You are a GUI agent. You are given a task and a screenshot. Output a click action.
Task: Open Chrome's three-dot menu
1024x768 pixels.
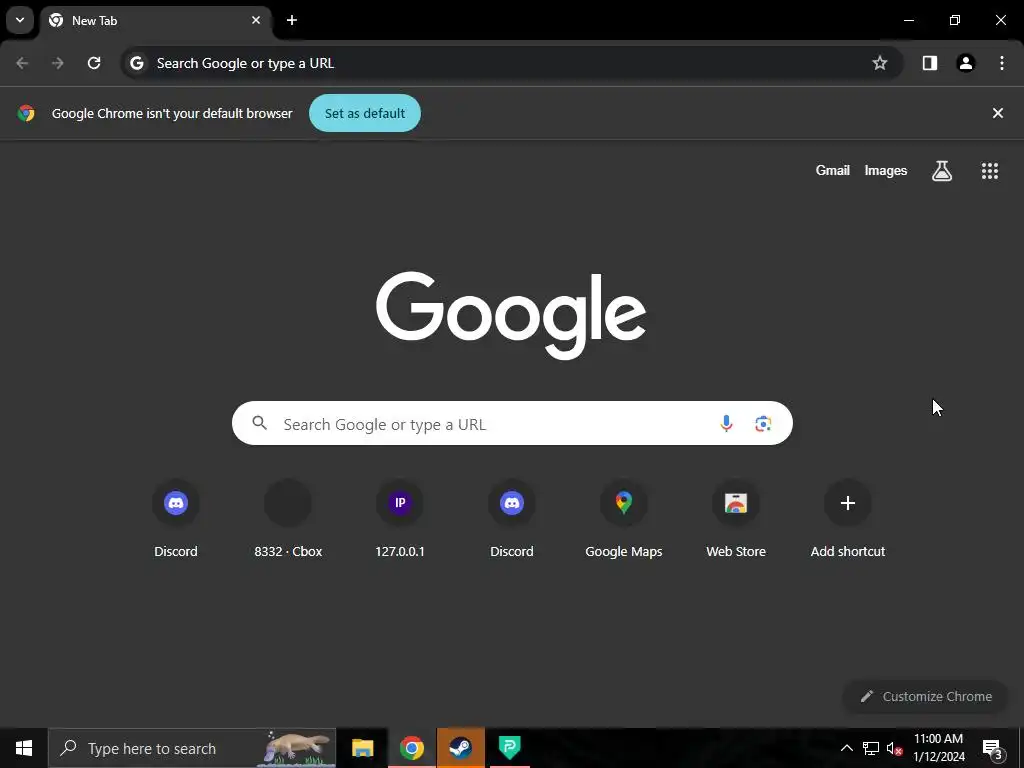[1002, 63]
